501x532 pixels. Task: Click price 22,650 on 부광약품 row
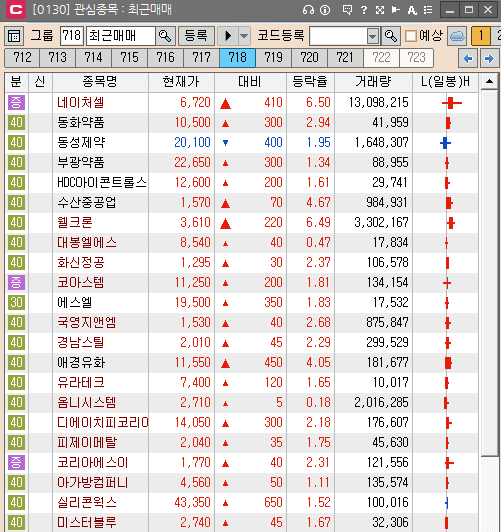tap(192, 163)
